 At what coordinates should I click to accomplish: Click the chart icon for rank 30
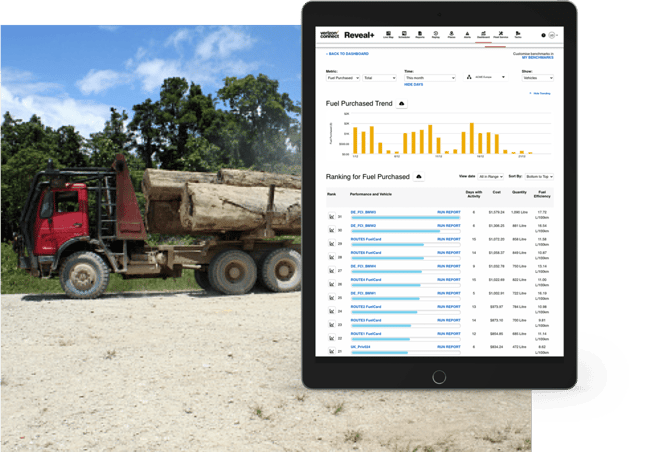tap(332, 230)
